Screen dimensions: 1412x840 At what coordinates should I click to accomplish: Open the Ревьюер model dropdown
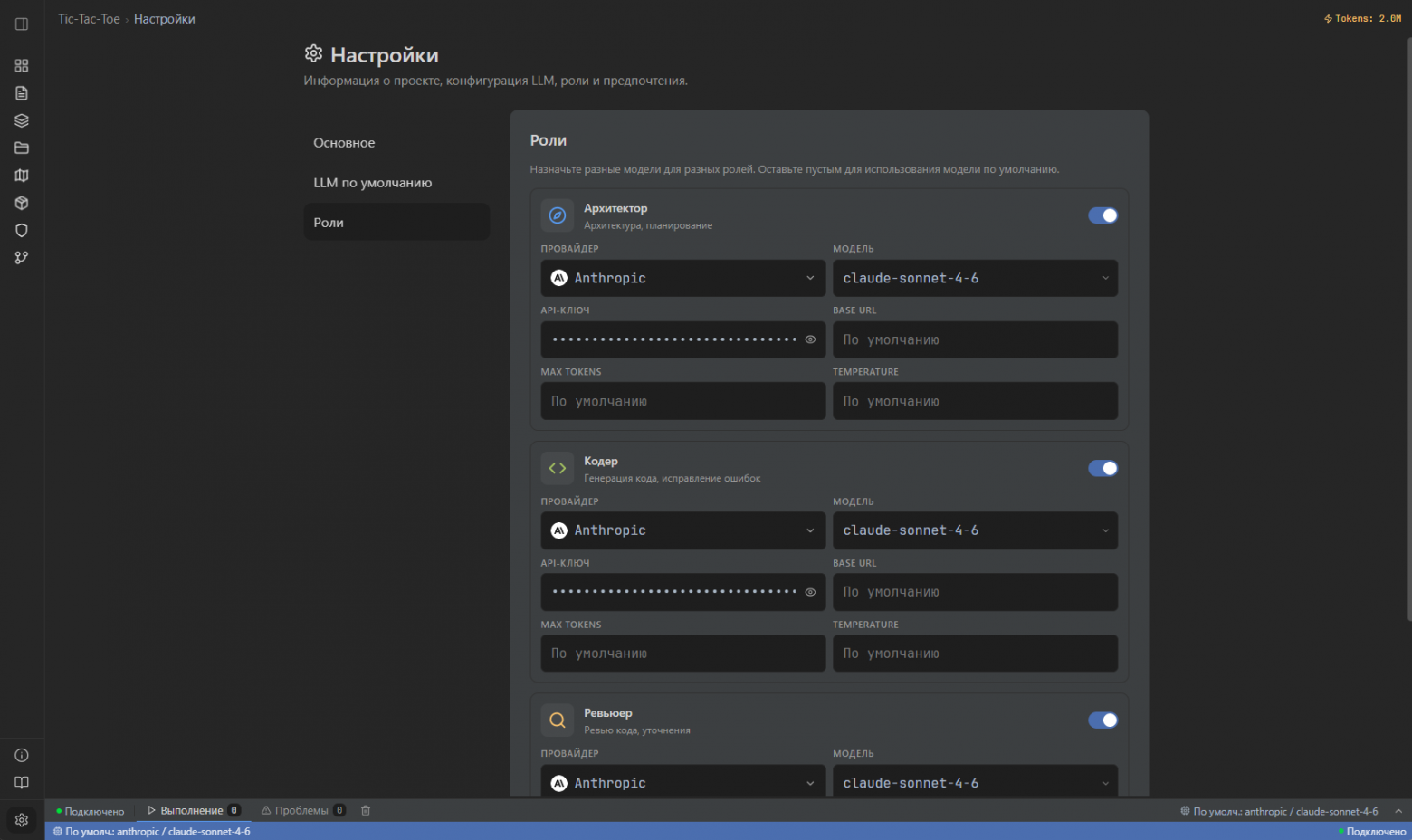[975, 783]
